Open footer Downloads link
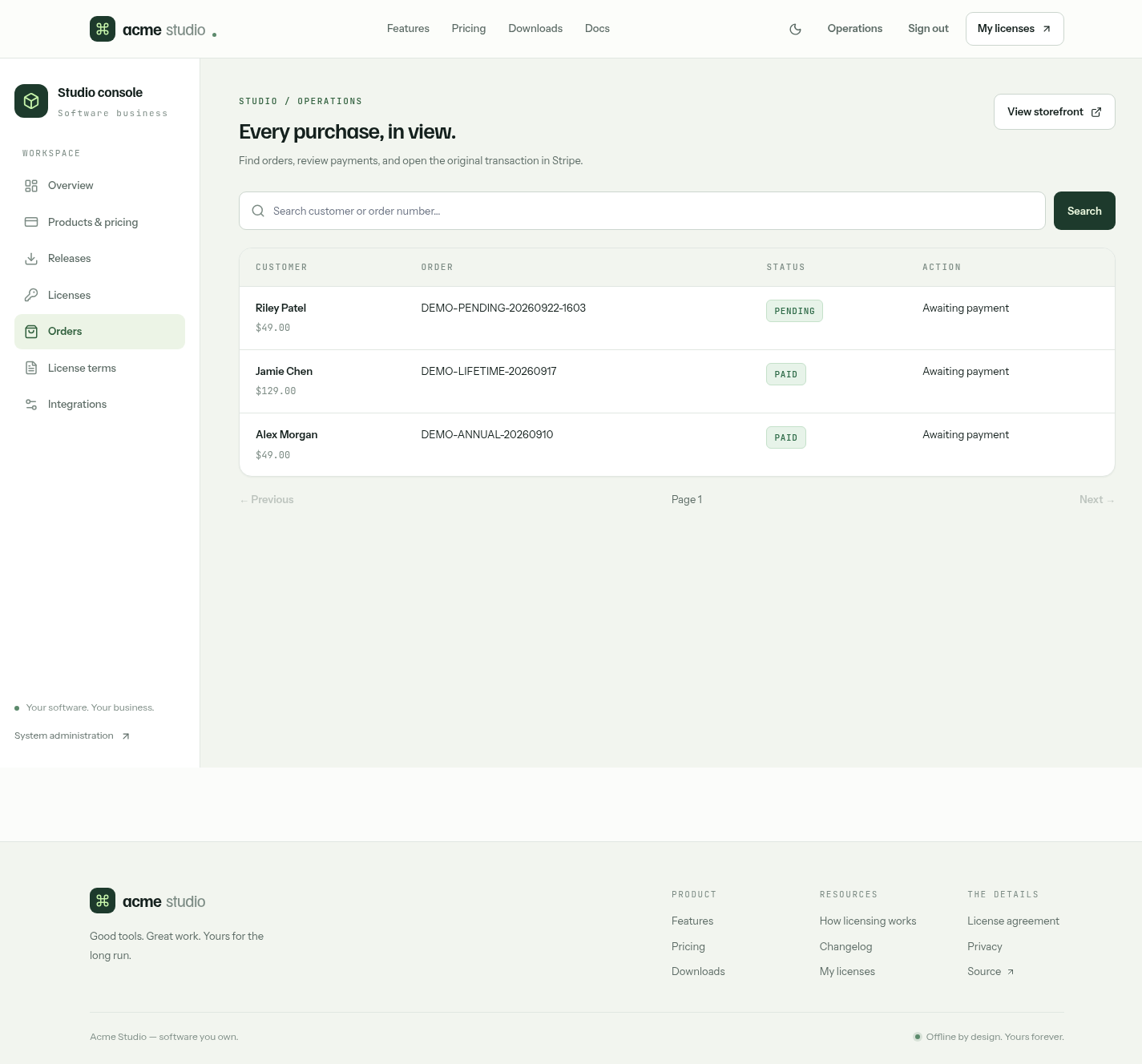This screenshot has width=1142, height=1064. click(x=698, y=972)
